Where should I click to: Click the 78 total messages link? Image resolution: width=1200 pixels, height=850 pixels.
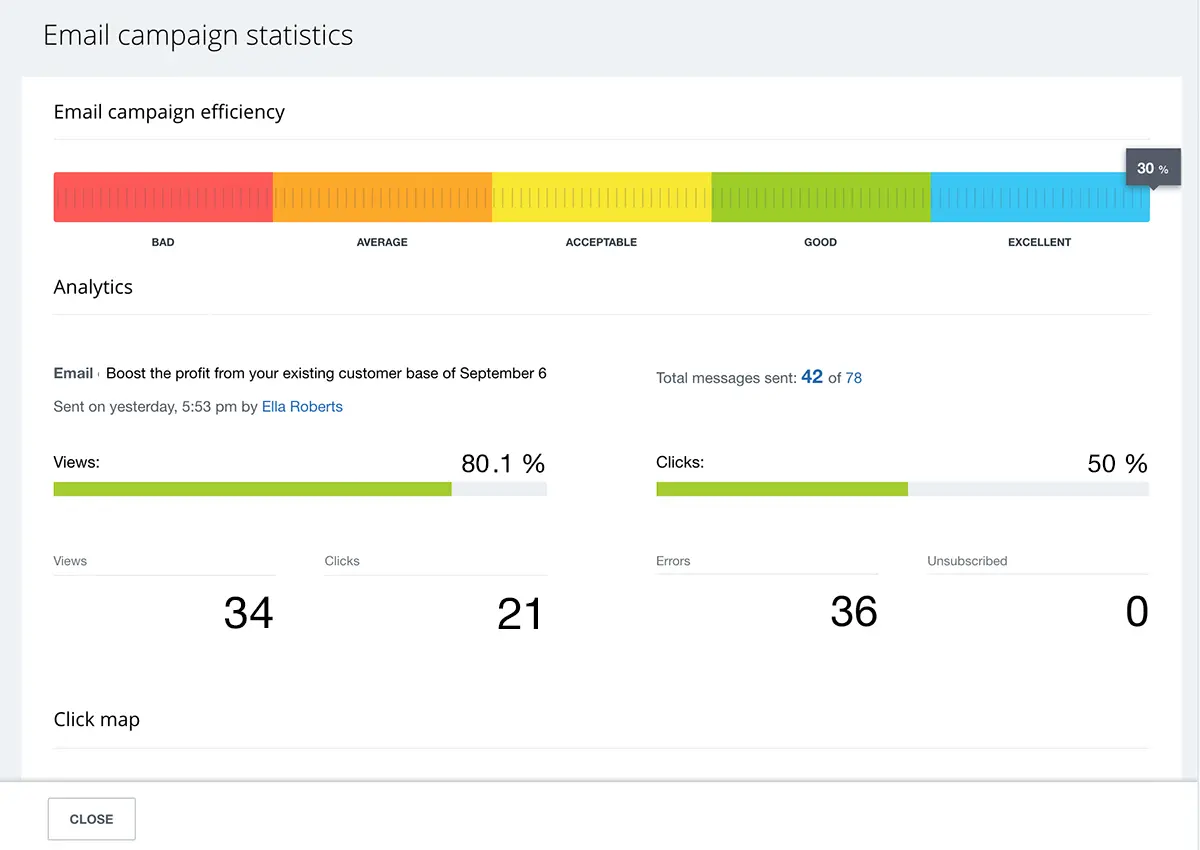coord(853,378)
